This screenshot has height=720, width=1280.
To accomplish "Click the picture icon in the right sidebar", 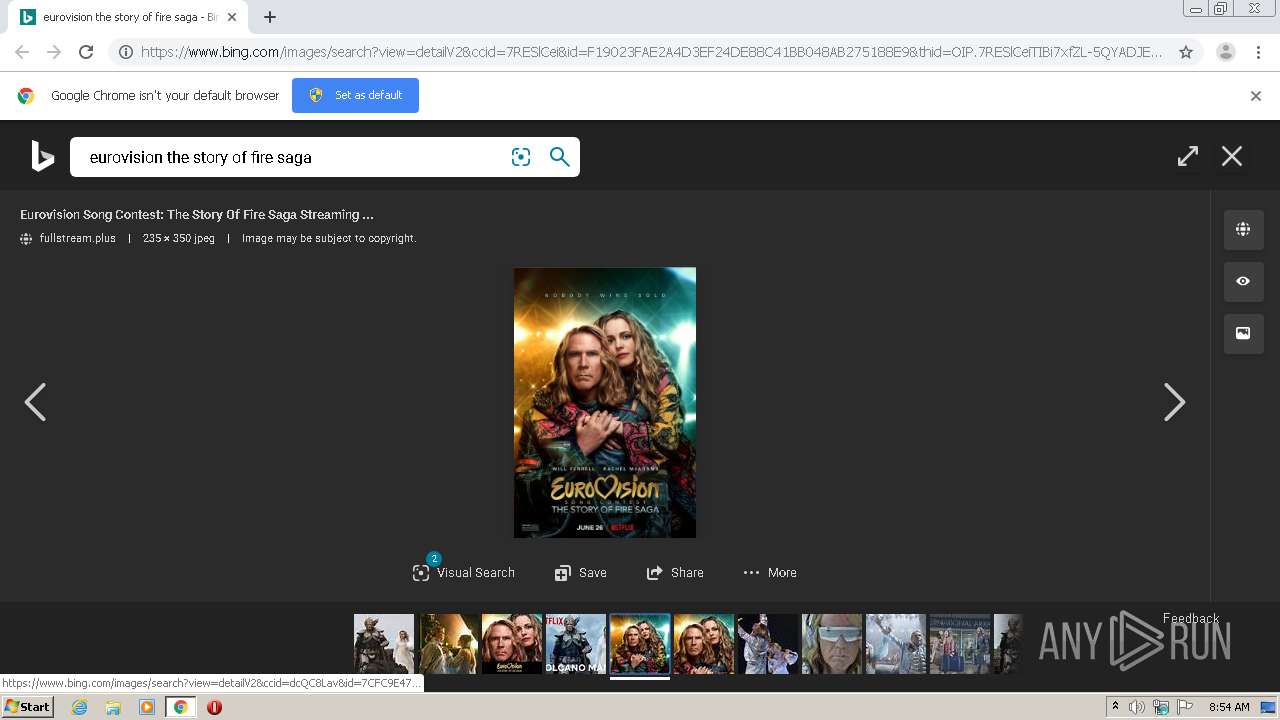I will (x=1243, y=333).
